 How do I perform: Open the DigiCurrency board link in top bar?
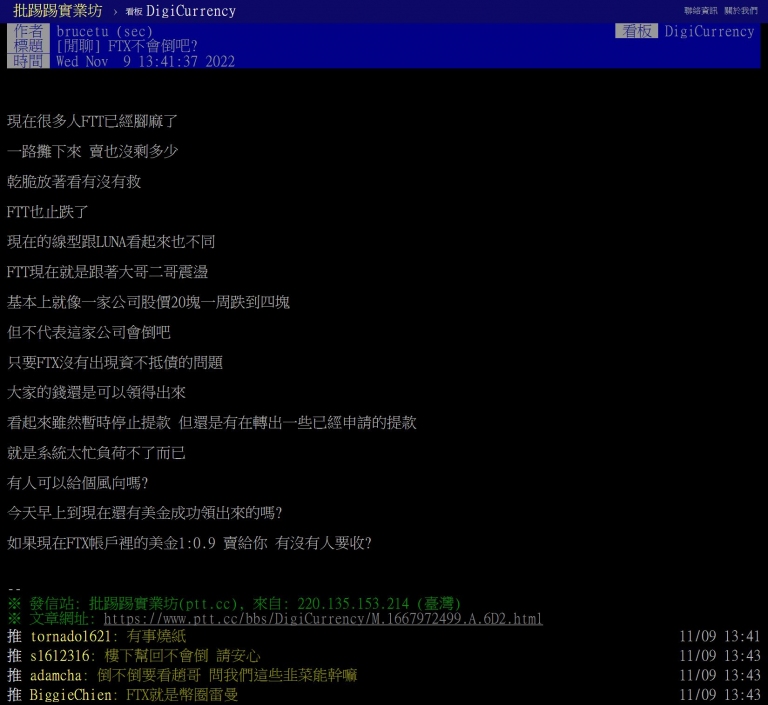point(181,11)
